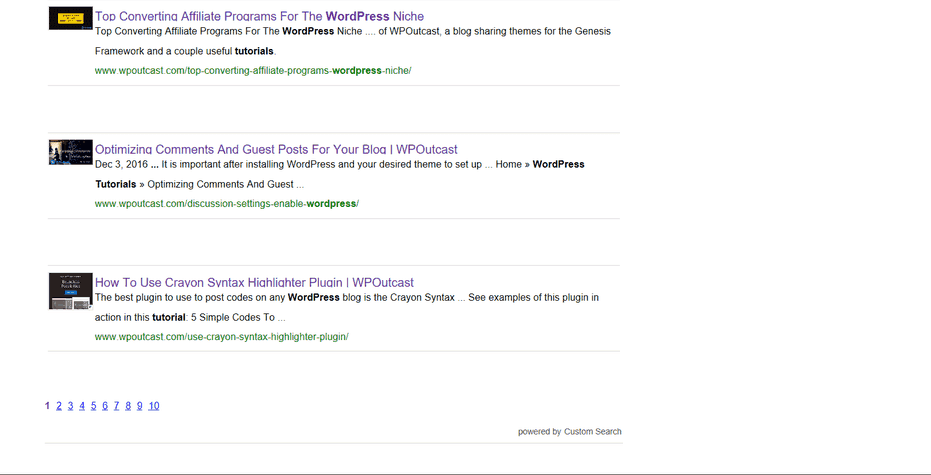Click thumbnail for Optimizing Comments result
The image size is (931, 475).
(x=71, y=152)
